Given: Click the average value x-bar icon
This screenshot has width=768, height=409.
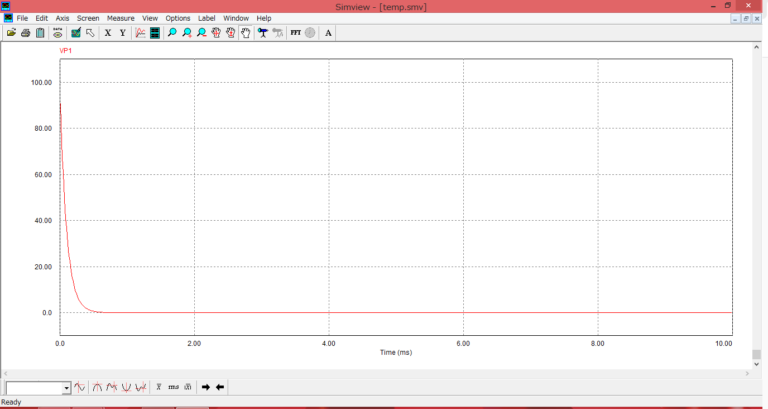Looking at the screenshot, I should [x=159, y=387].
